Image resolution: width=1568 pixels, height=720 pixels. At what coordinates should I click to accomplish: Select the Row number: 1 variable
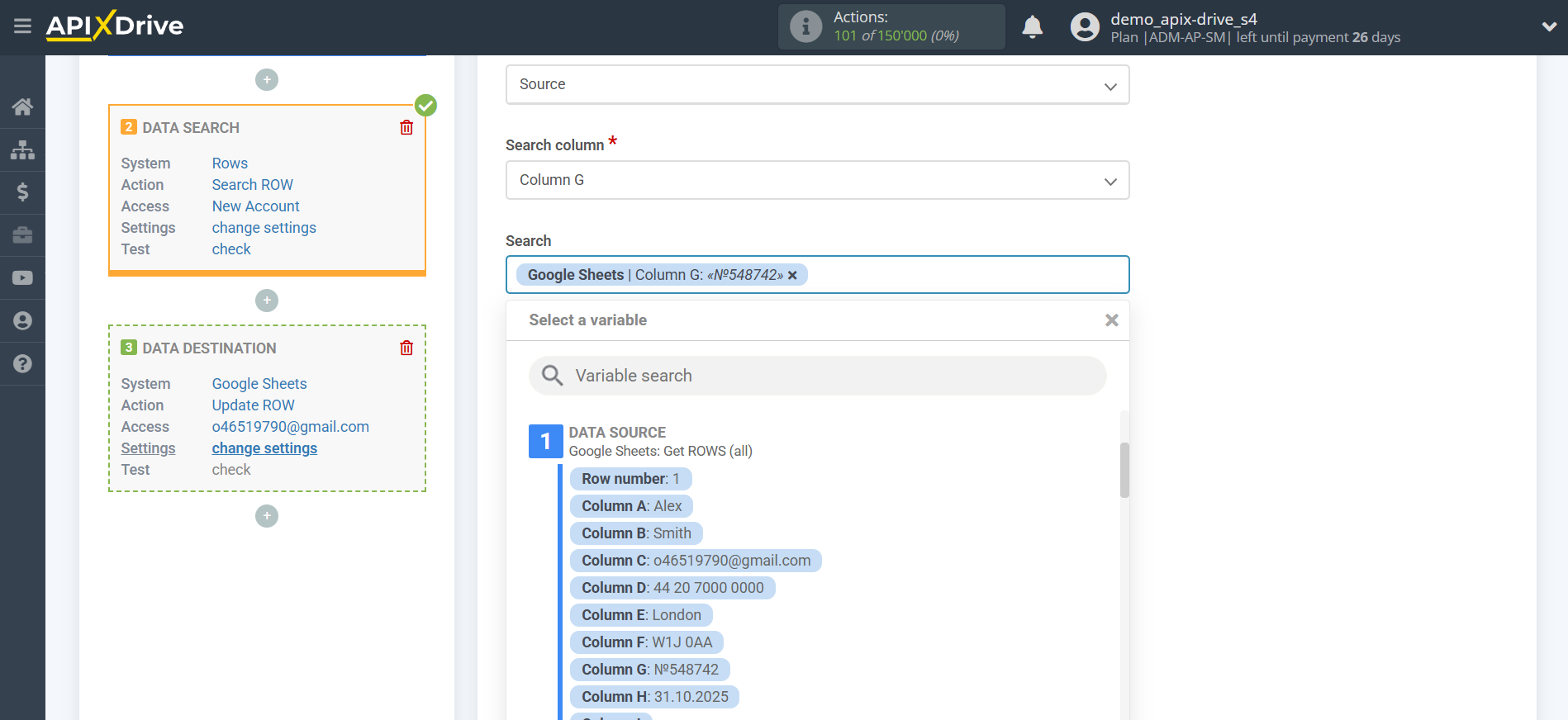630,479
